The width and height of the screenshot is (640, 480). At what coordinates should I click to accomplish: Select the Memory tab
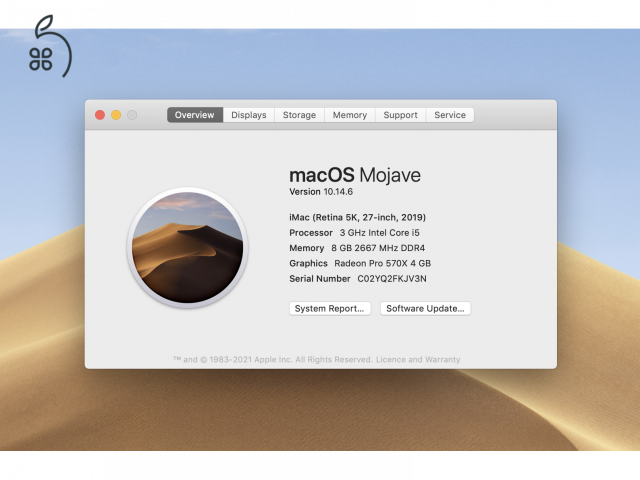pyautogui.click(x=350, y=115)
